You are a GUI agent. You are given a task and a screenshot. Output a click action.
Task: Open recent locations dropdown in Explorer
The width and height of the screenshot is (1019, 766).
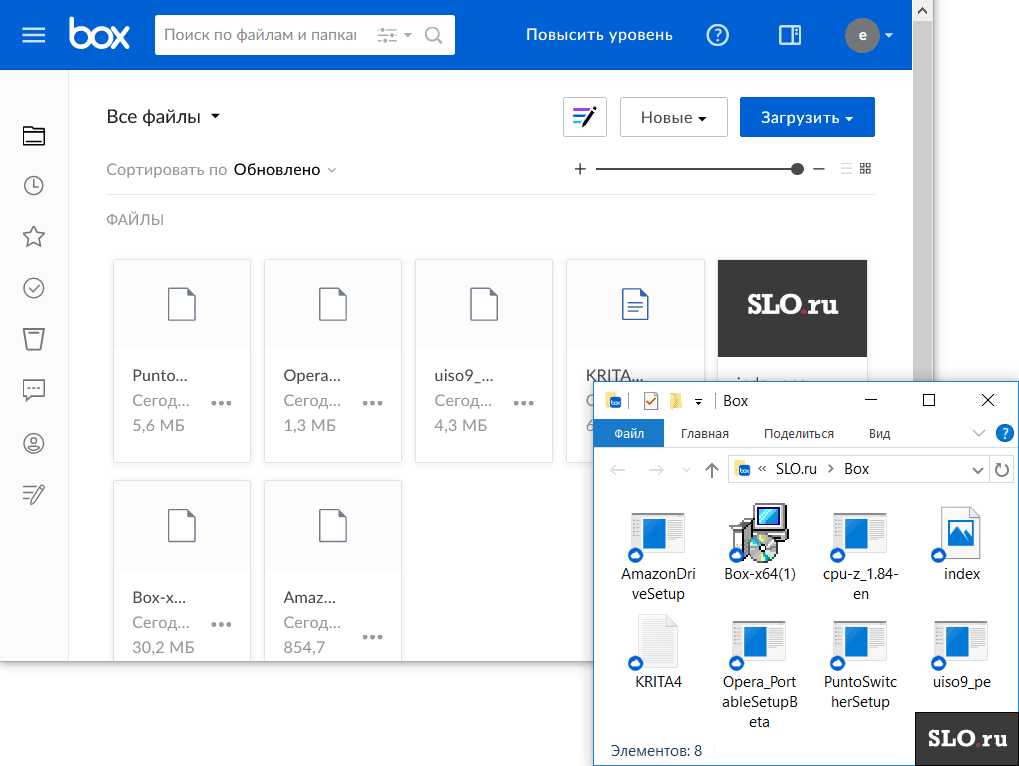[x=686, y=470]
